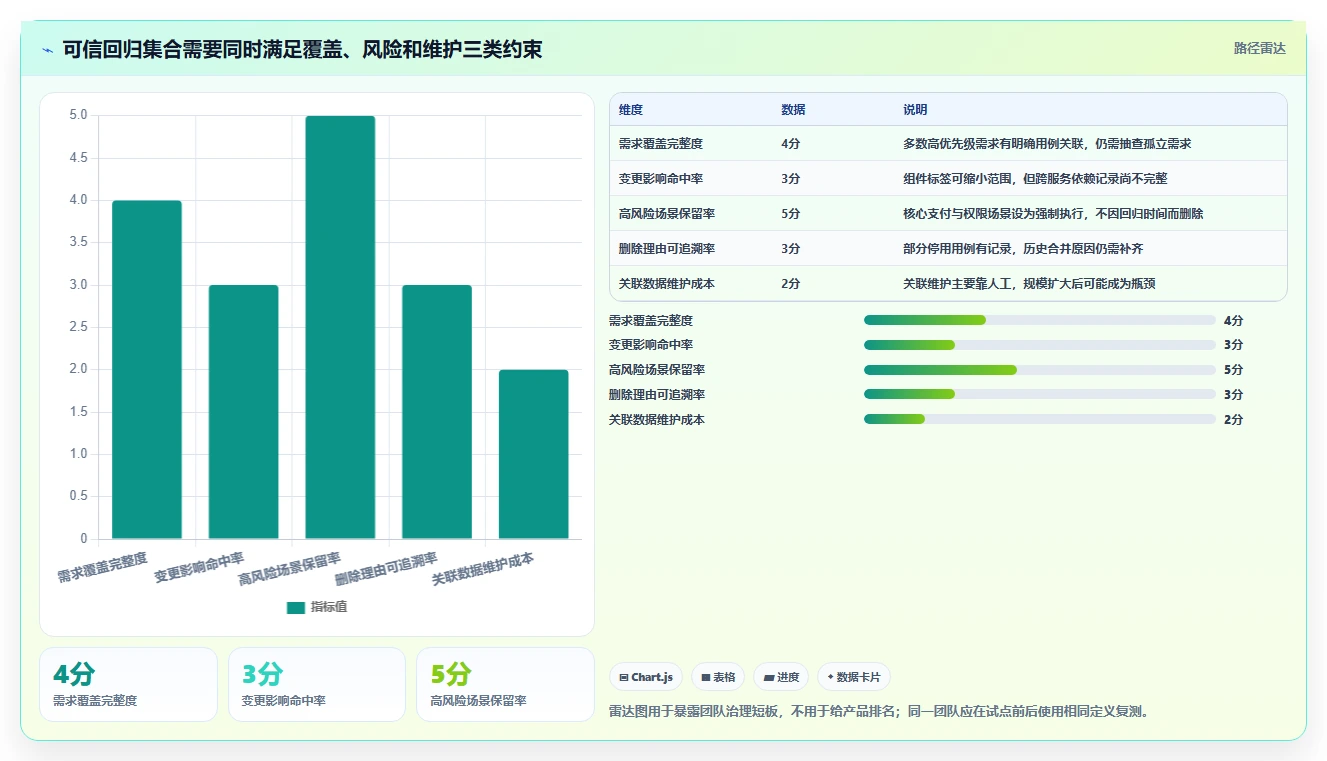Click 删除理由可追溯率 cell in table

(x=667, y=249)
